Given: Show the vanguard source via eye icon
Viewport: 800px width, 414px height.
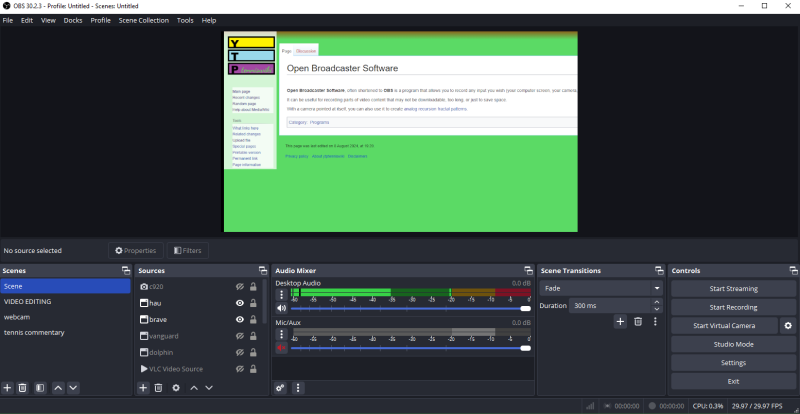Looking at the screenshot, I should 240,336.
